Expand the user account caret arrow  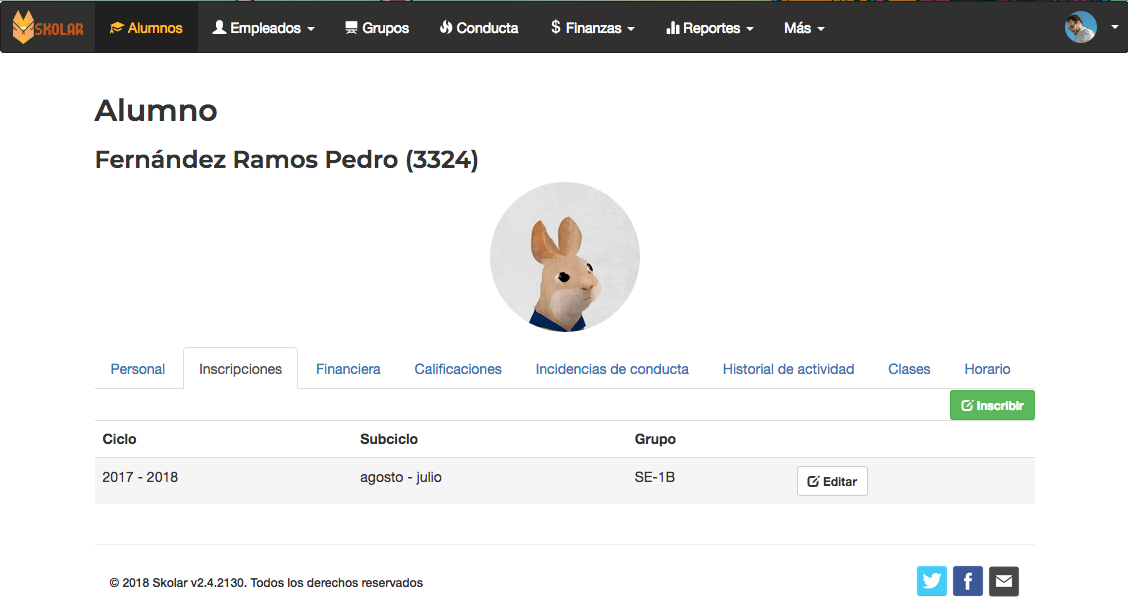[x=1114, y=28]
